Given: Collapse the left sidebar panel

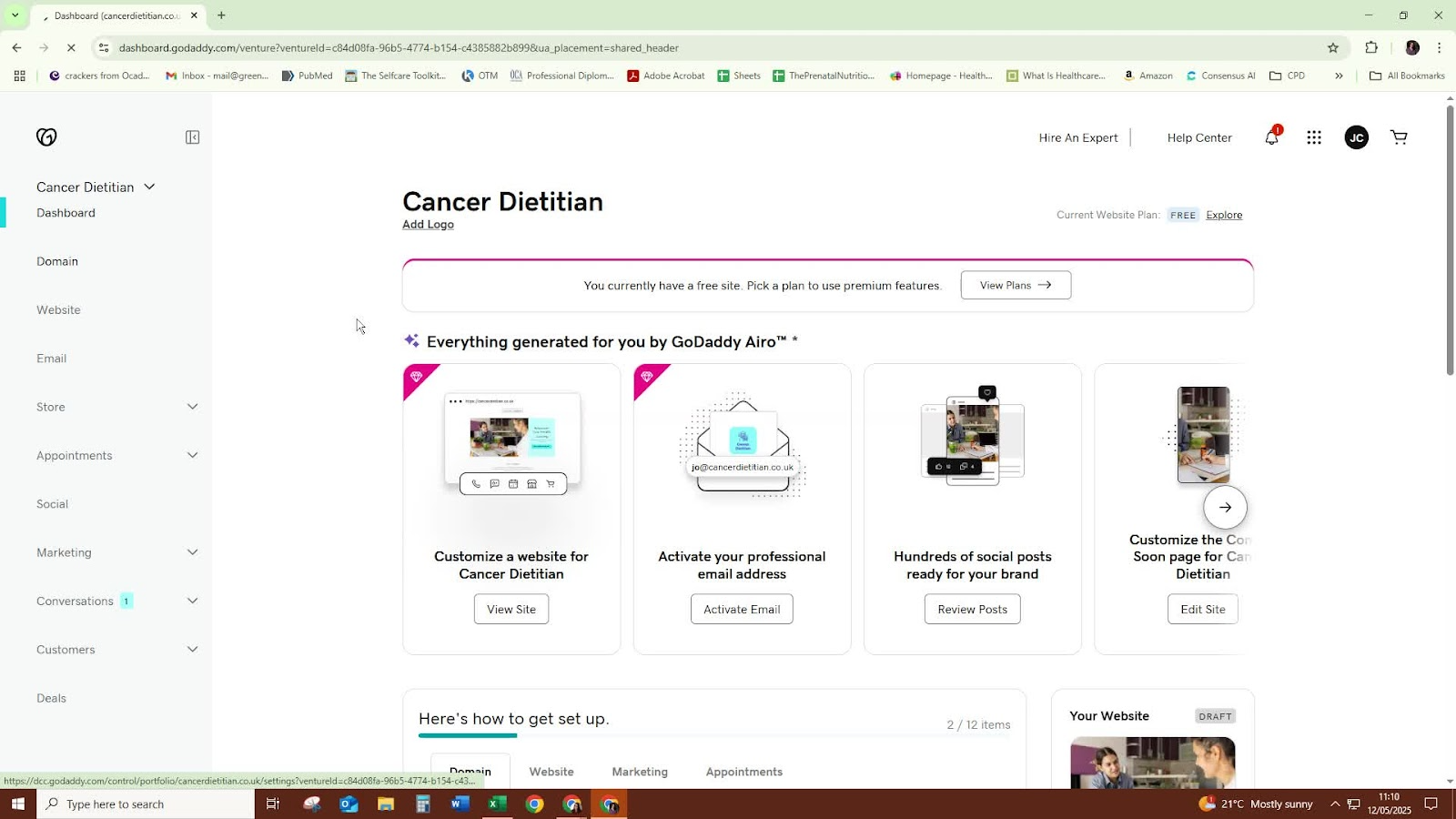Looking at the screenshot, I should tap(193, 137).
